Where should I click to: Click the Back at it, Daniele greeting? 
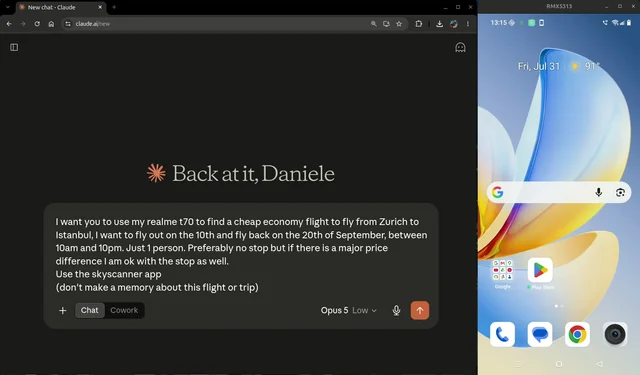[253, 173]
